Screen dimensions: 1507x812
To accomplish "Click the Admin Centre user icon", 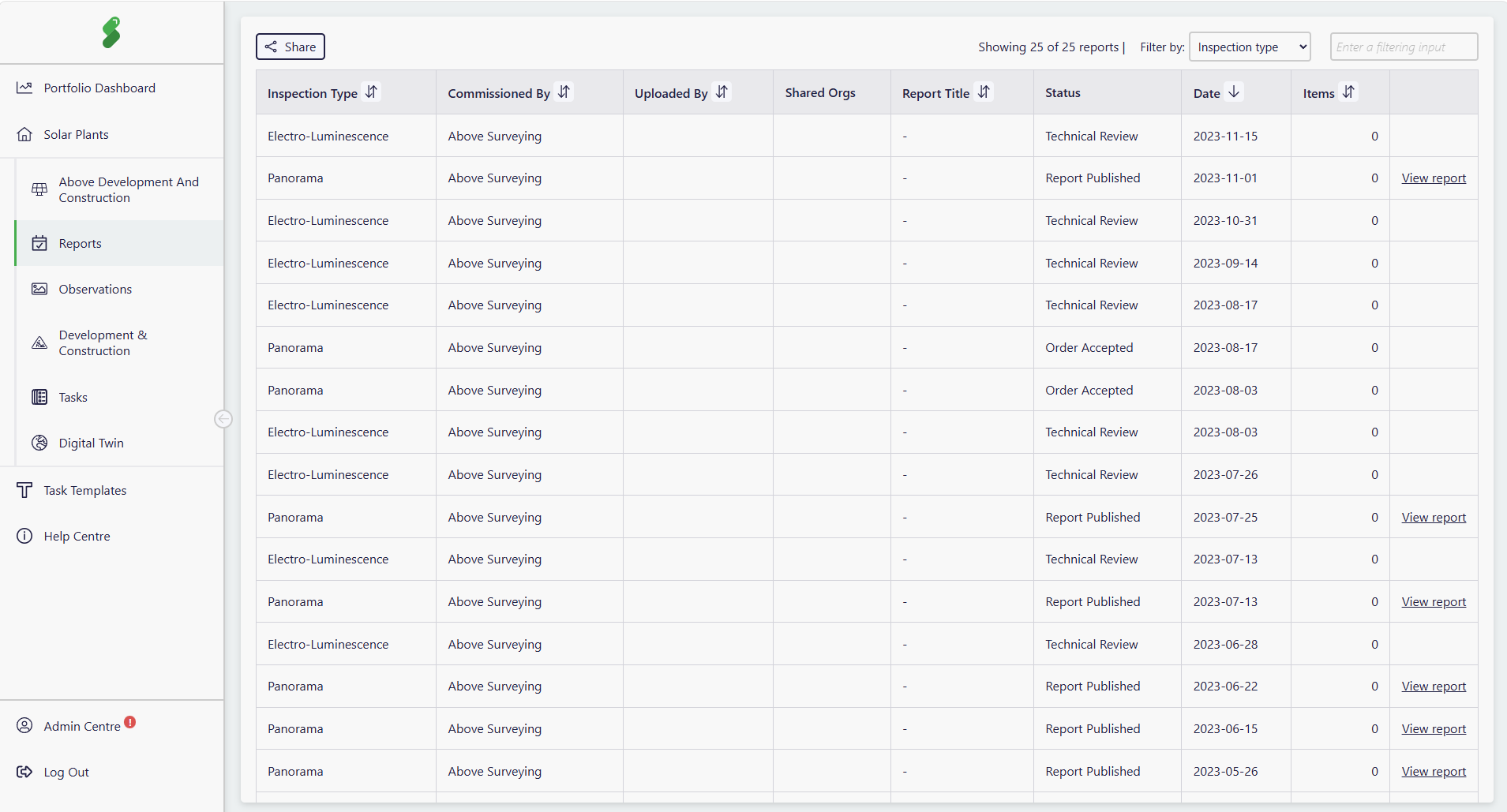I will pyautogui.click(x=24, y=725).
